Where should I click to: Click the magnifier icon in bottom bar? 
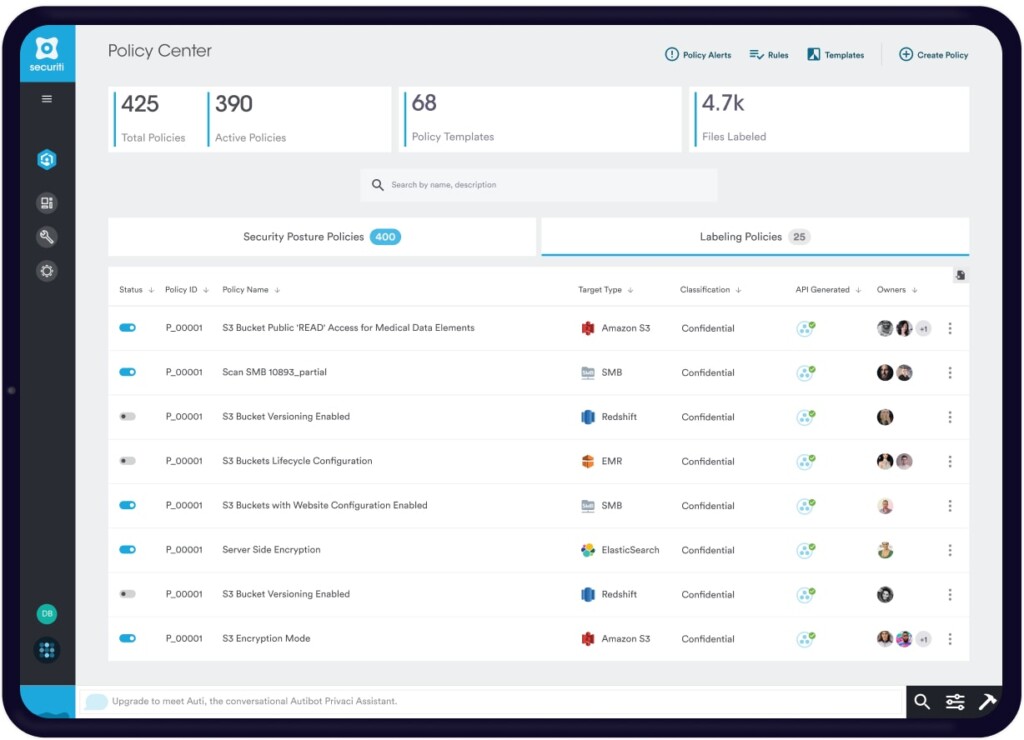click(x=921, y=701)
